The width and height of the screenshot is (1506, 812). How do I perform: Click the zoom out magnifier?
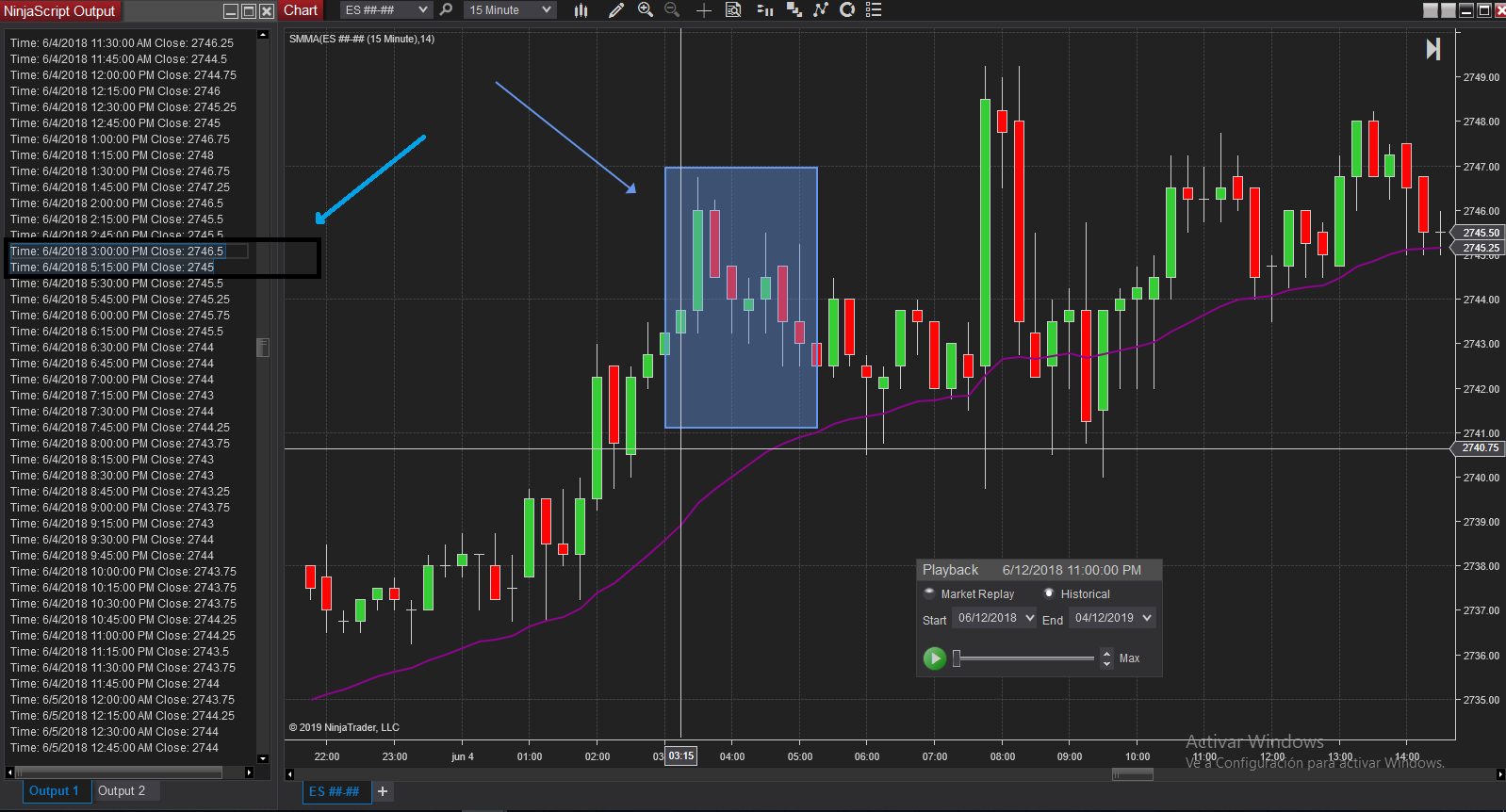click(672, 9)
